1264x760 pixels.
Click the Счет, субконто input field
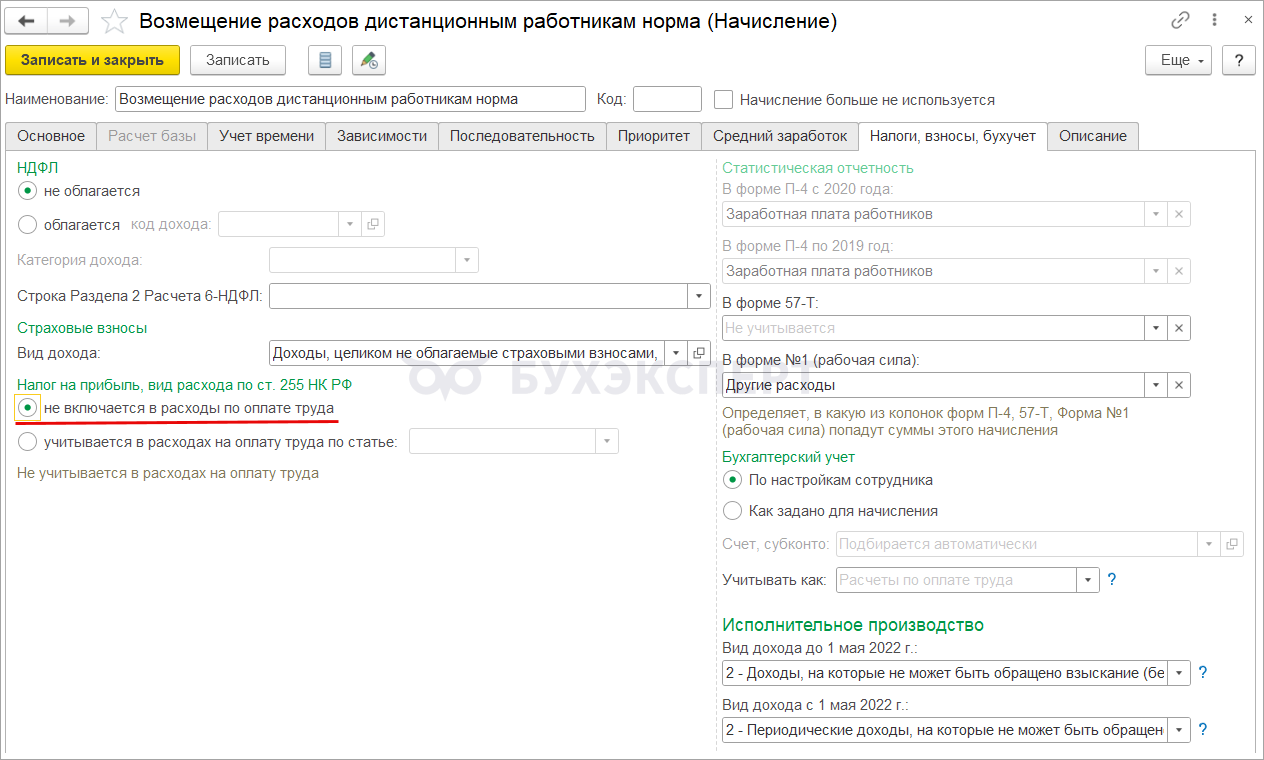click(1016, 544)
